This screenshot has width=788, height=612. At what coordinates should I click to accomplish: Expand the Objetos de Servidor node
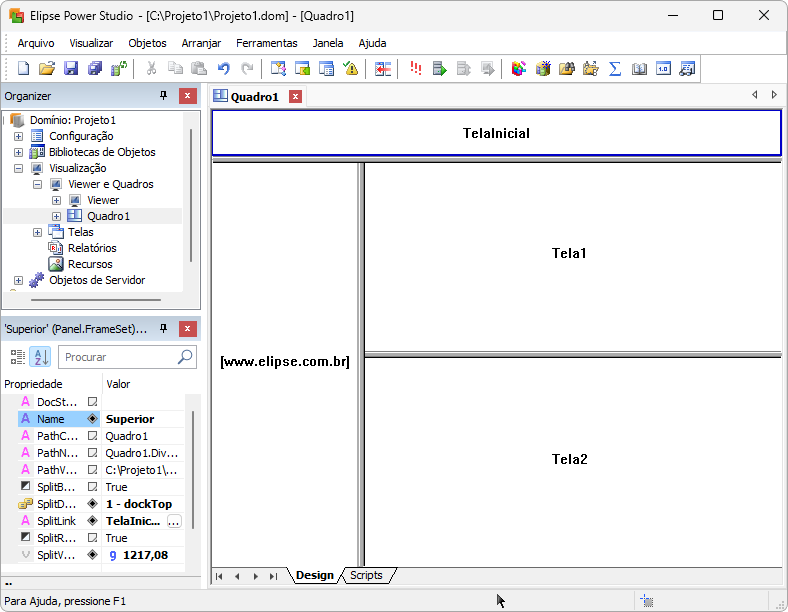(x=18, y=280)
